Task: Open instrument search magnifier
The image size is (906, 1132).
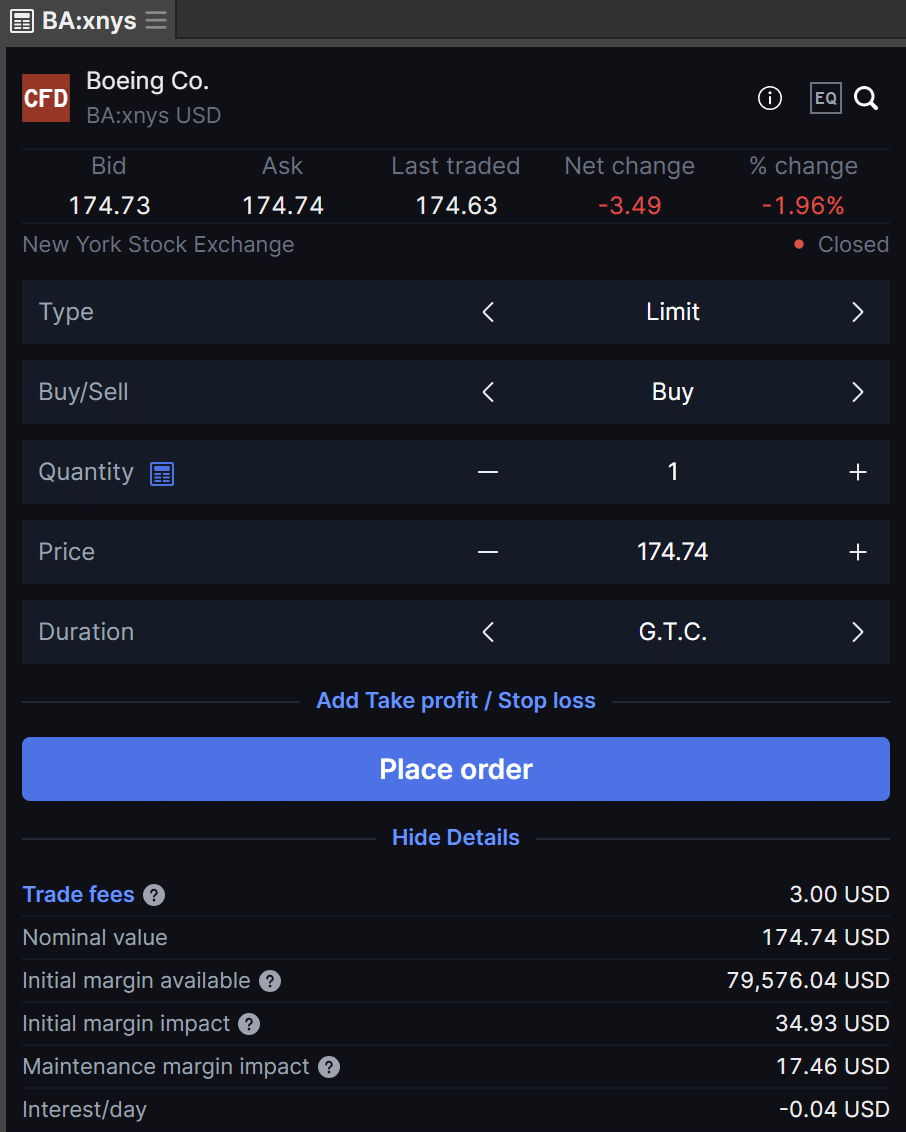Action: click(x=866, y=98)
